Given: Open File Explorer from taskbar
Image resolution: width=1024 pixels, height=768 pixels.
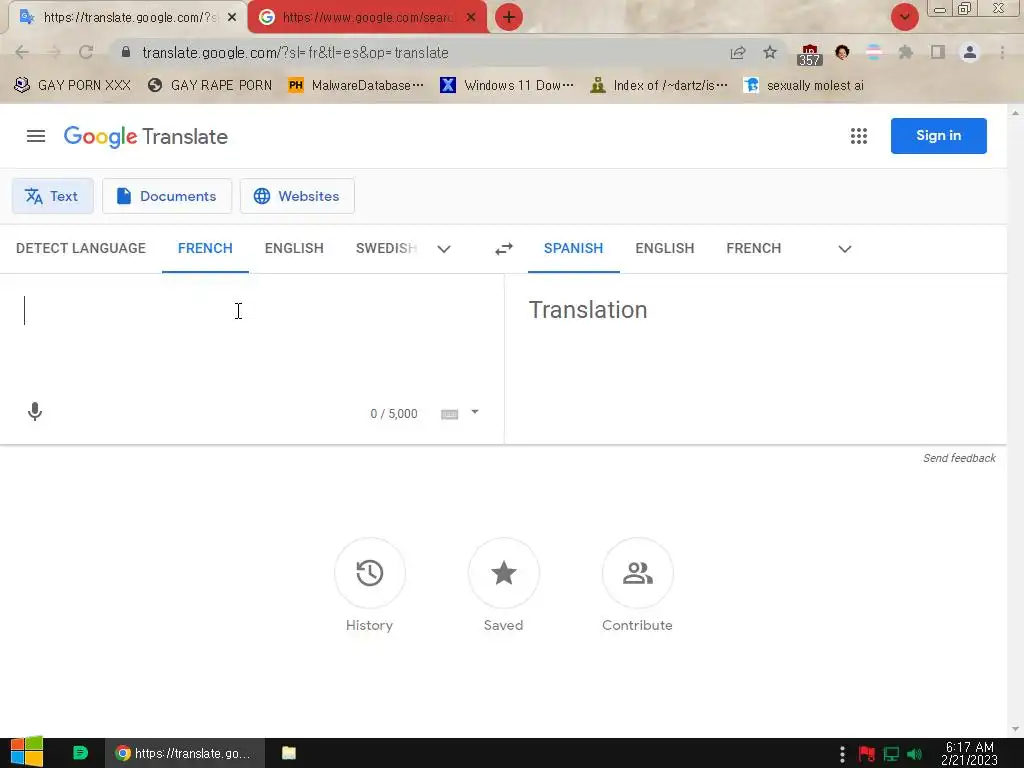Looking at the screenshot, I should coord(289,753).
